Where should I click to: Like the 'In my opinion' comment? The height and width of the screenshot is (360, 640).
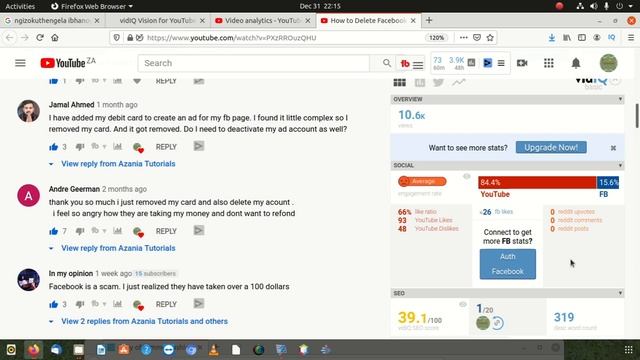tap(53, 304)
